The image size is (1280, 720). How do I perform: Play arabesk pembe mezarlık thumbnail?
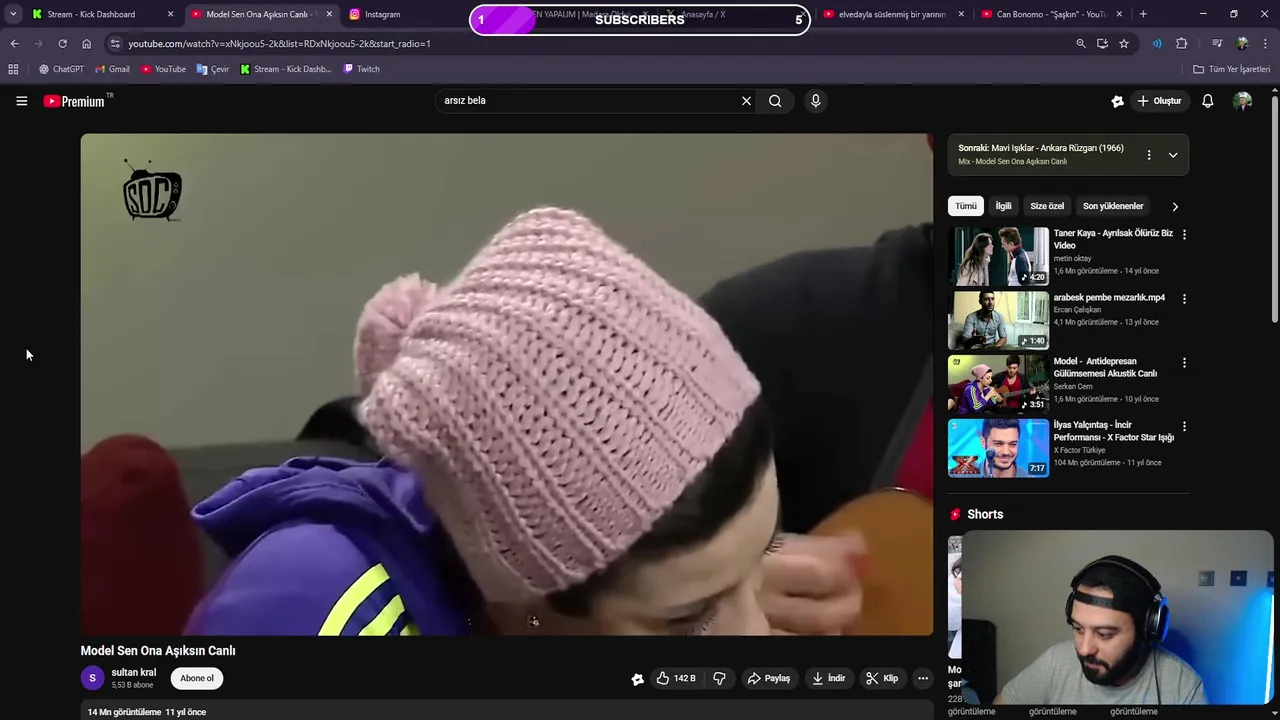click(x=998, y=320)
